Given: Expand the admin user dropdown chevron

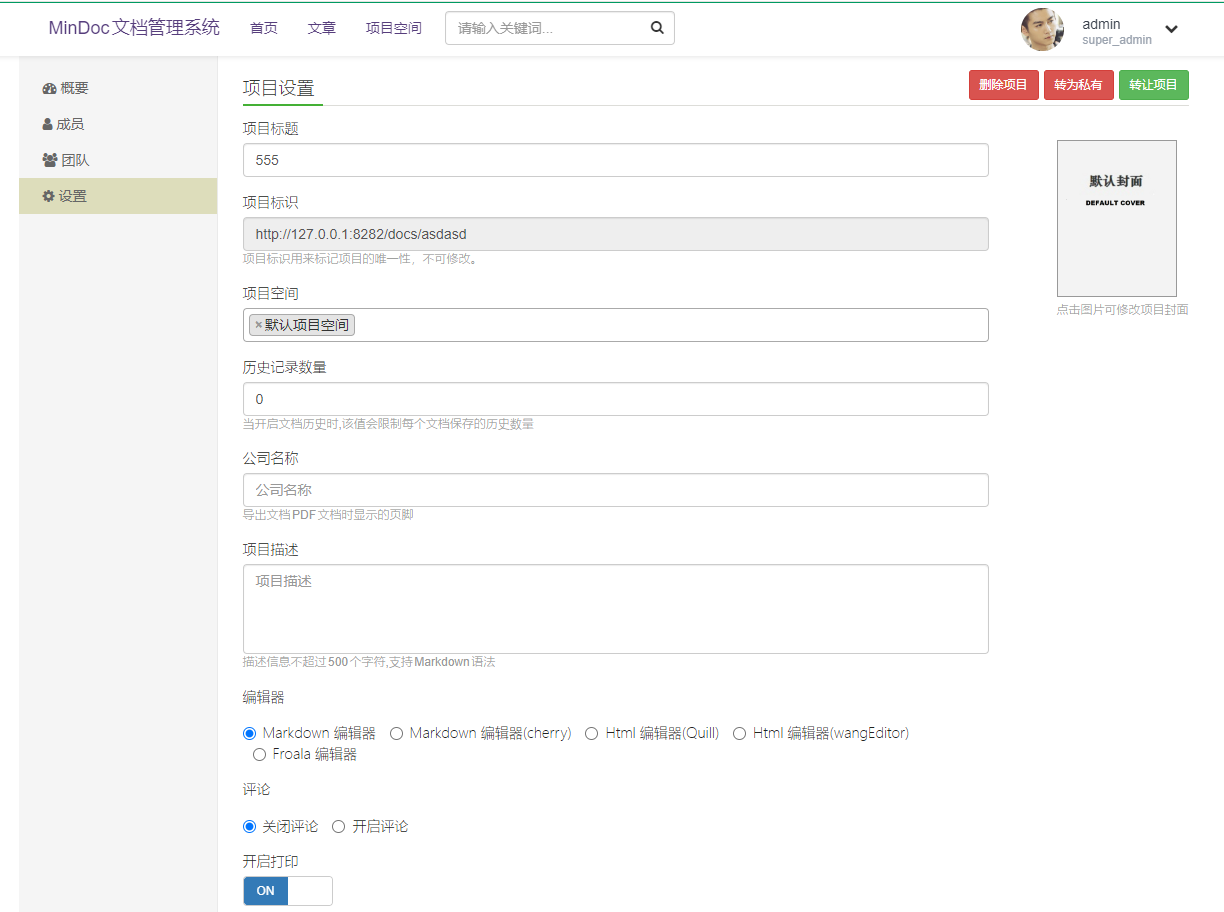Looking at the screenshot, I should [1171, 29].
